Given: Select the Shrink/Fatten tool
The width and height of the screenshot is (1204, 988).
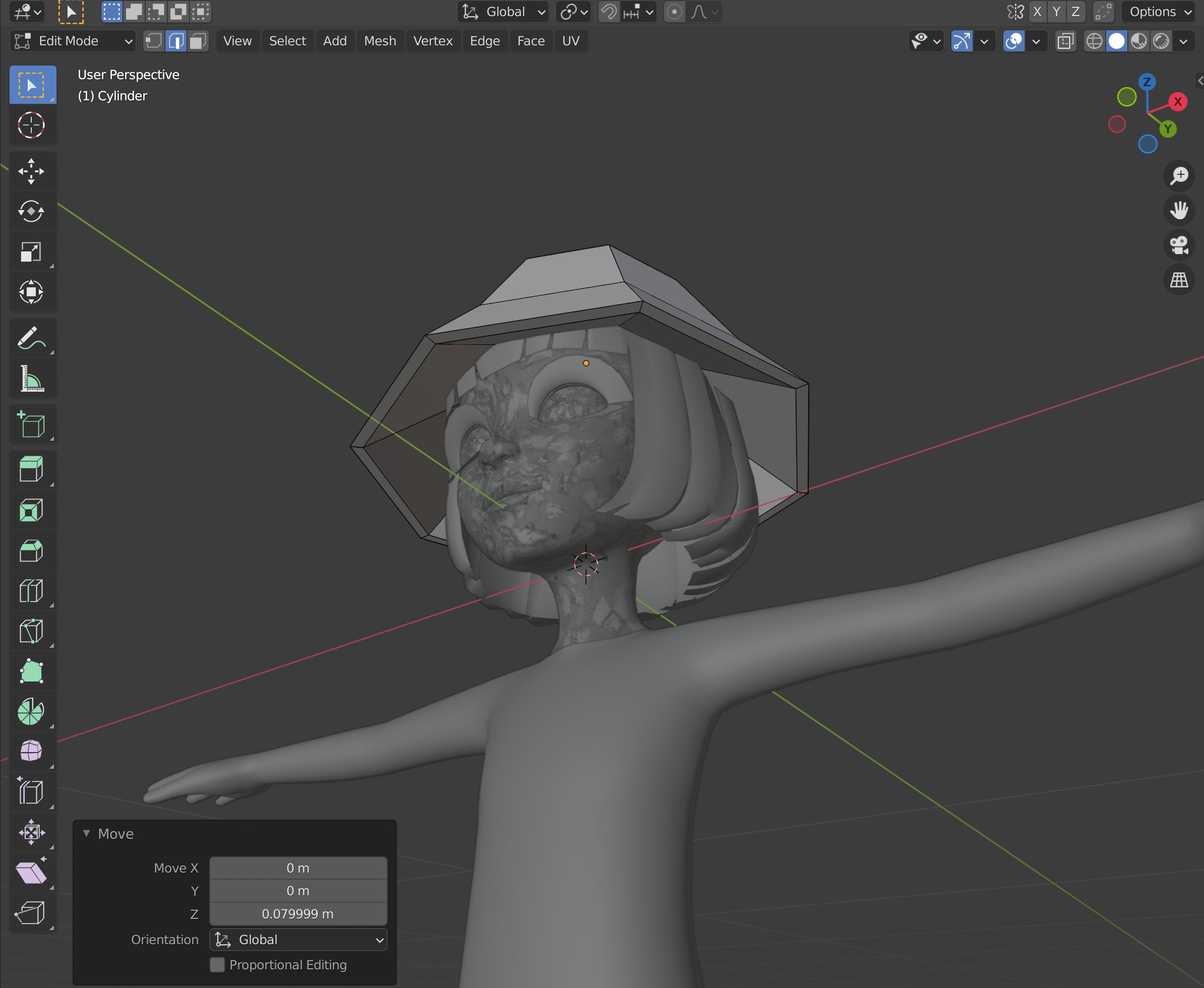Looking at the screenshot, I should click(x=32, y=833).
